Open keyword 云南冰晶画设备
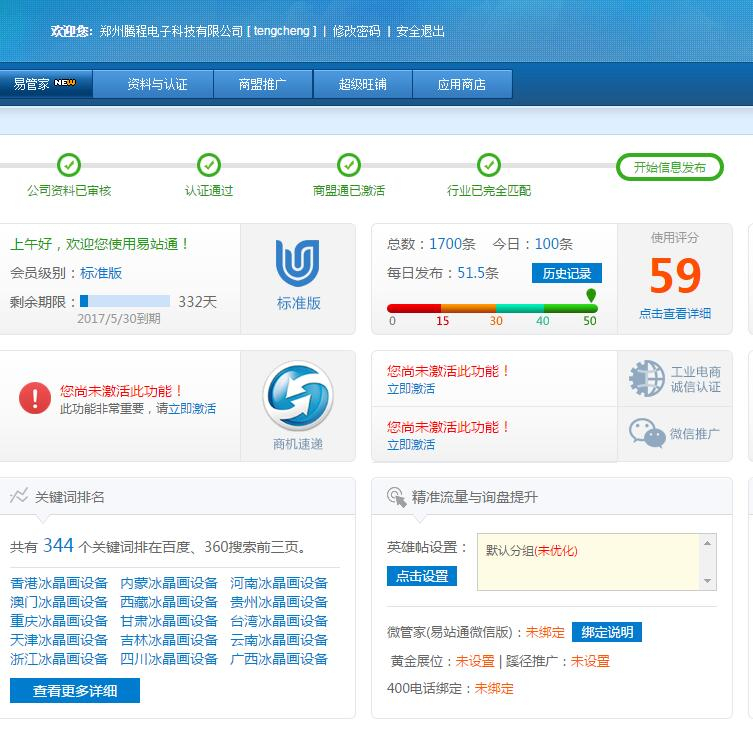The height and width of the screenshot is (731, 753). (279, 640)
